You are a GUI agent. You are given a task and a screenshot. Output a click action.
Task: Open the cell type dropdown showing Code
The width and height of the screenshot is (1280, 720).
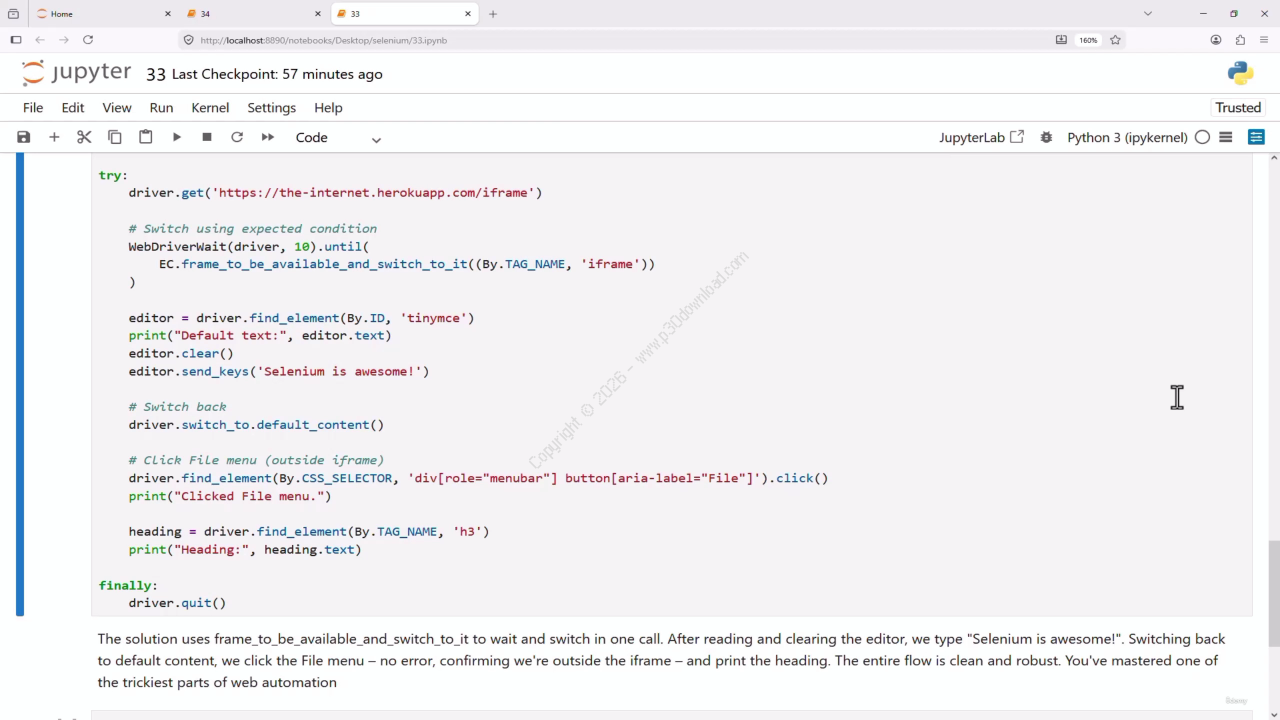(x=338, y=138)
